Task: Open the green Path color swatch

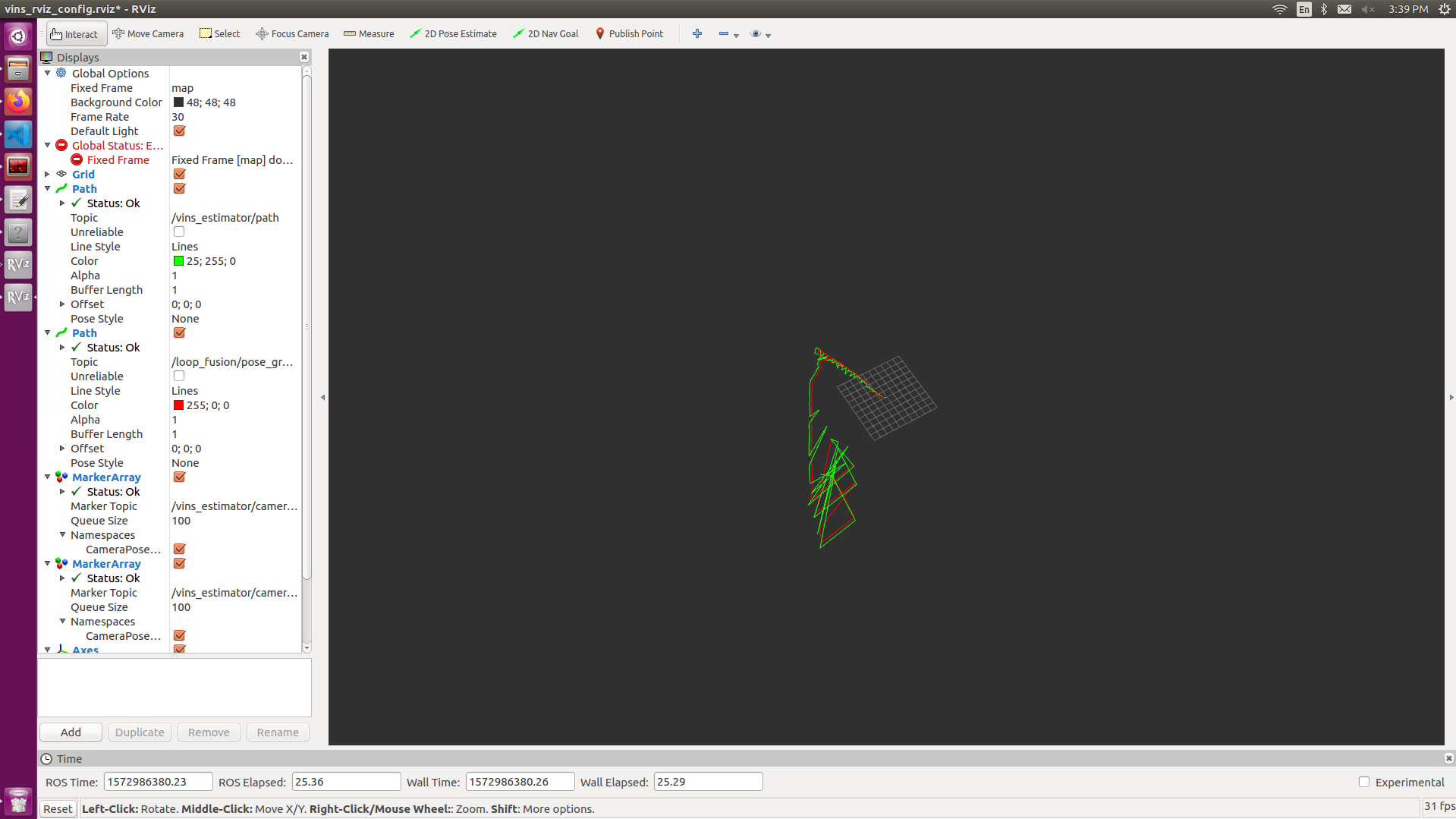Action: click(x=179, y=261)
